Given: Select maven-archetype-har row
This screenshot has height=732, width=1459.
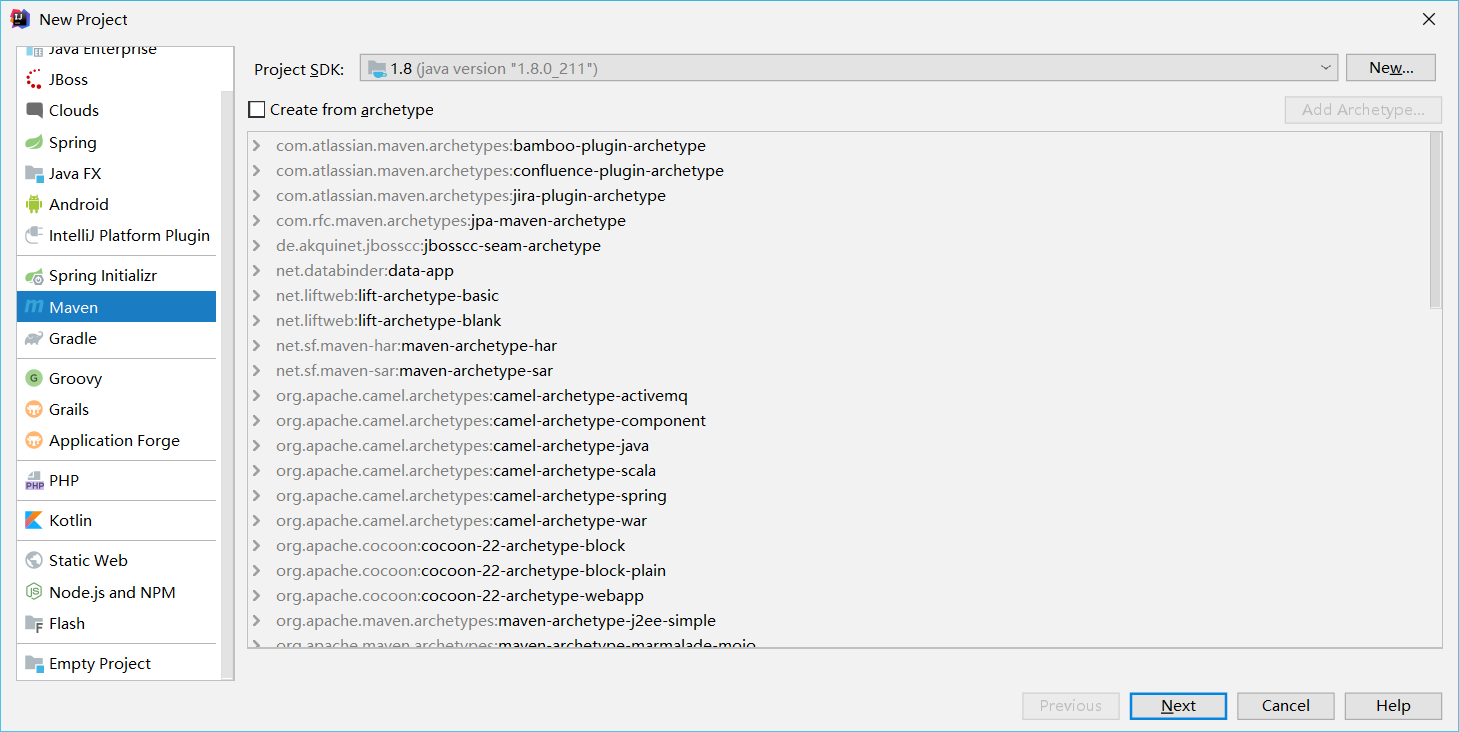Looking at the screenshot, I should point(838,346).
